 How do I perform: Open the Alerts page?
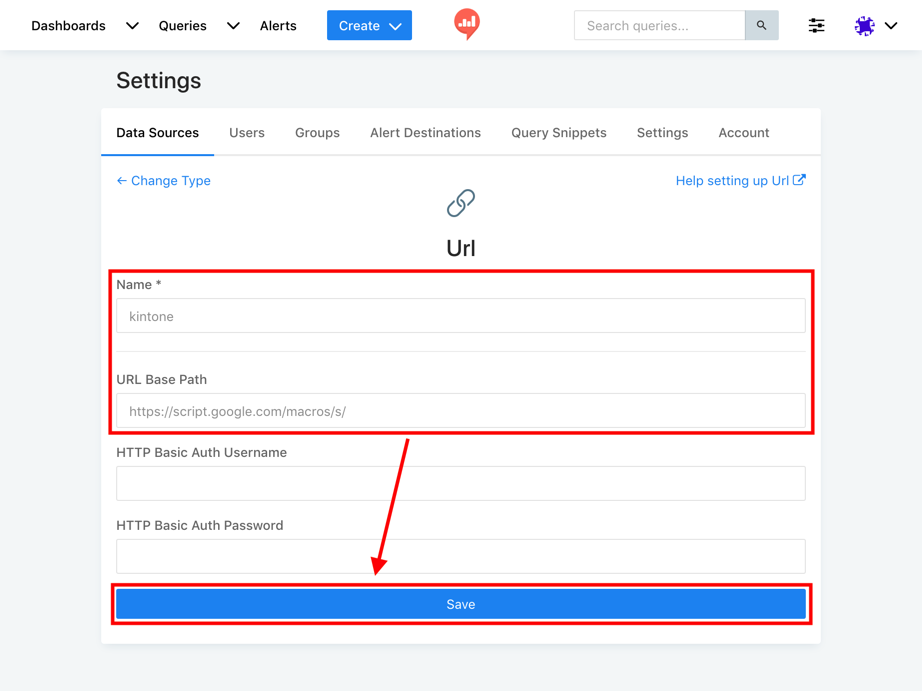pos(278,26)
